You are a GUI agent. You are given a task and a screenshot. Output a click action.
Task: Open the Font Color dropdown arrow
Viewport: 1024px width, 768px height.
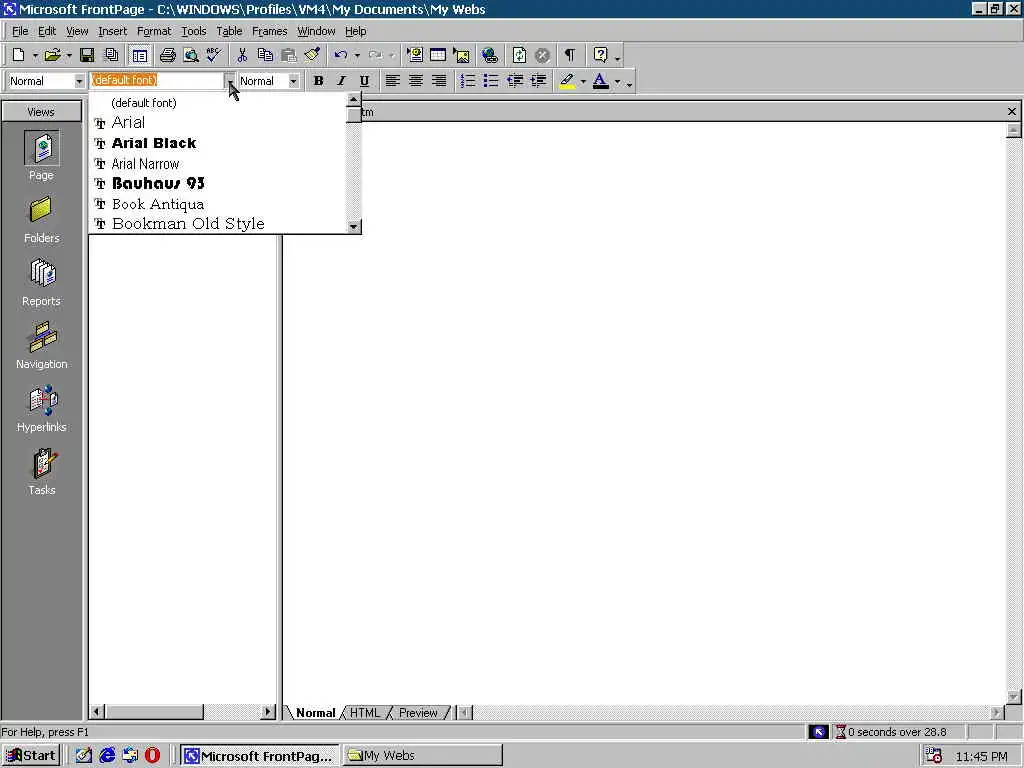click(617, 82)
